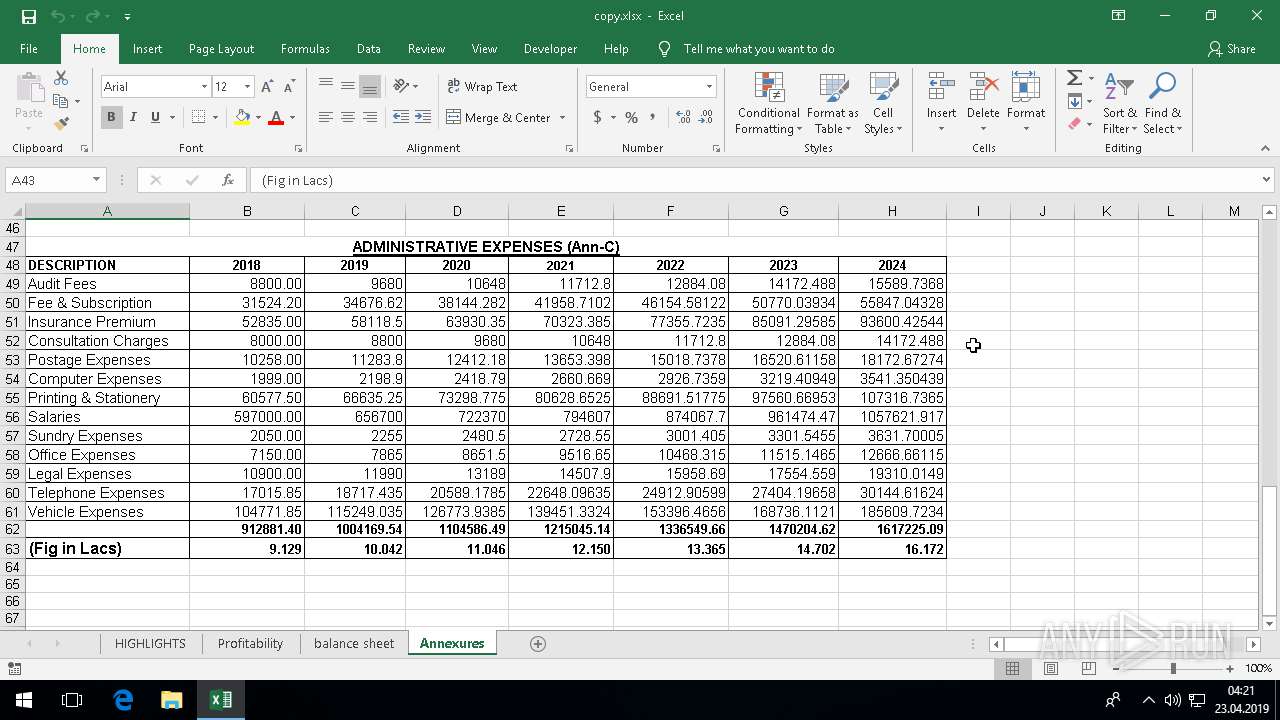The height and width of the screenshot is (720, 1280).
Task: Open the Font Color dropdown arrow
Action: 292,117
